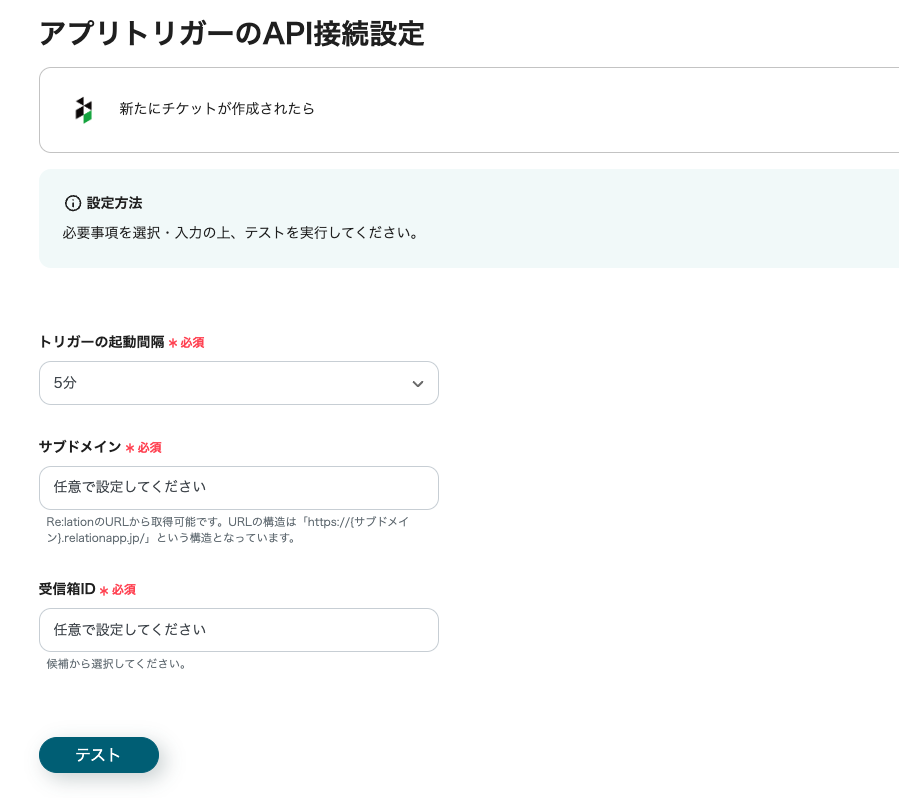This screenshot has width=899, height=798.
Task: Click the 必要事項を選択・入力 instruction sentence
Action: pyautogui.click(x=240, y=233)
